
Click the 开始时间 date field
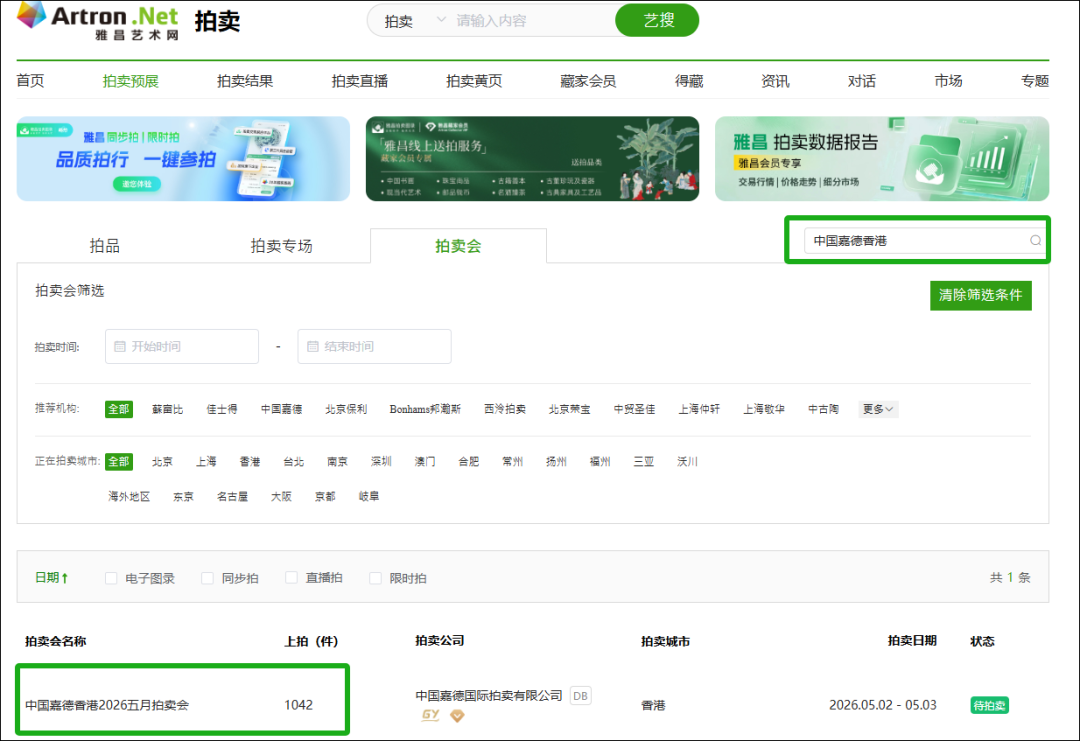182,346
